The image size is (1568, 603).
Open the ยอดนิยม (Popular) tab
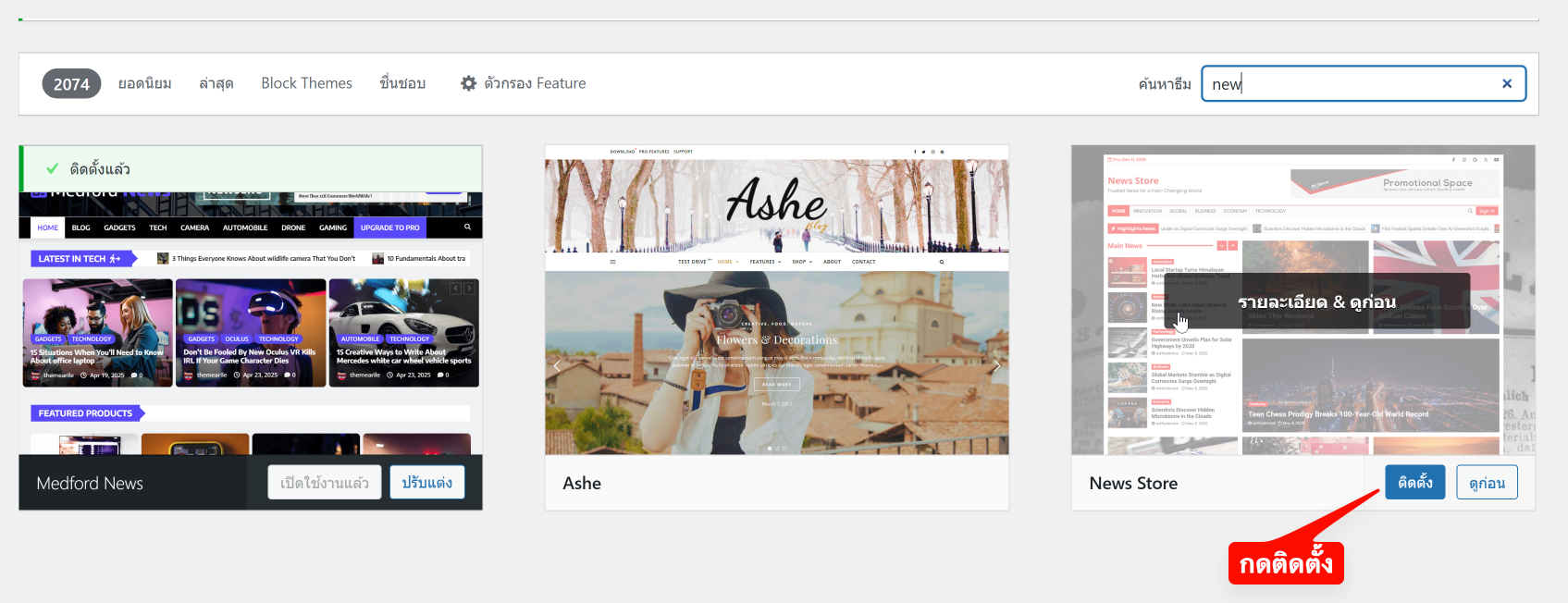[x=144, y=83]
